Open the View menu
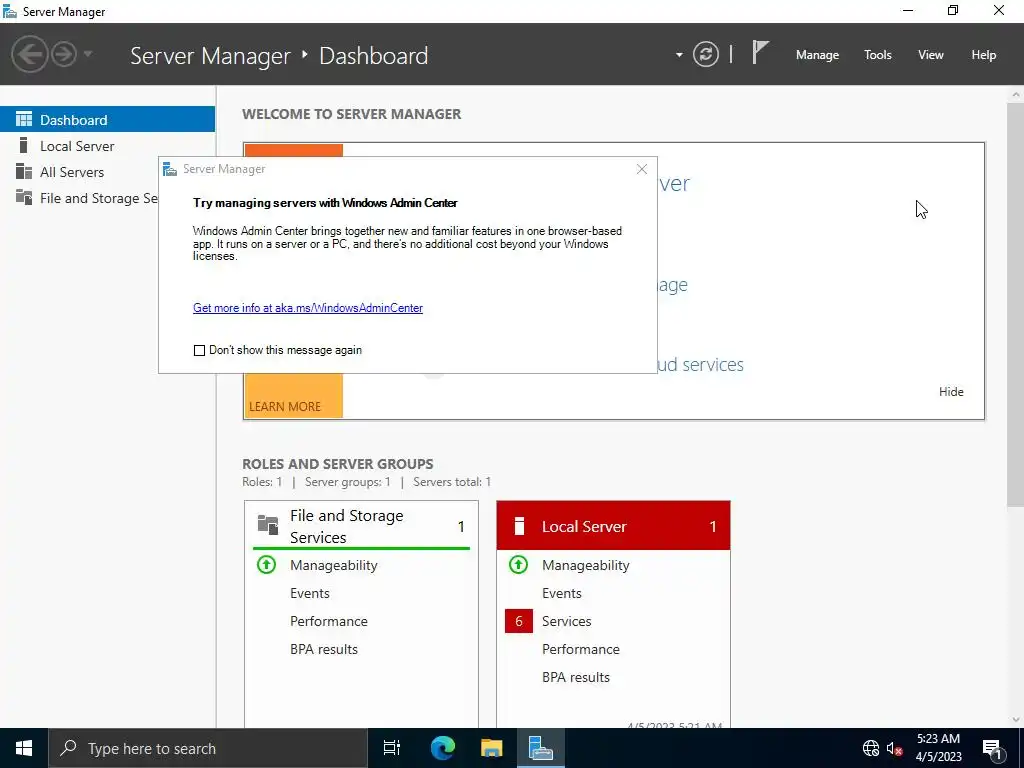 (x=931, y=55)
